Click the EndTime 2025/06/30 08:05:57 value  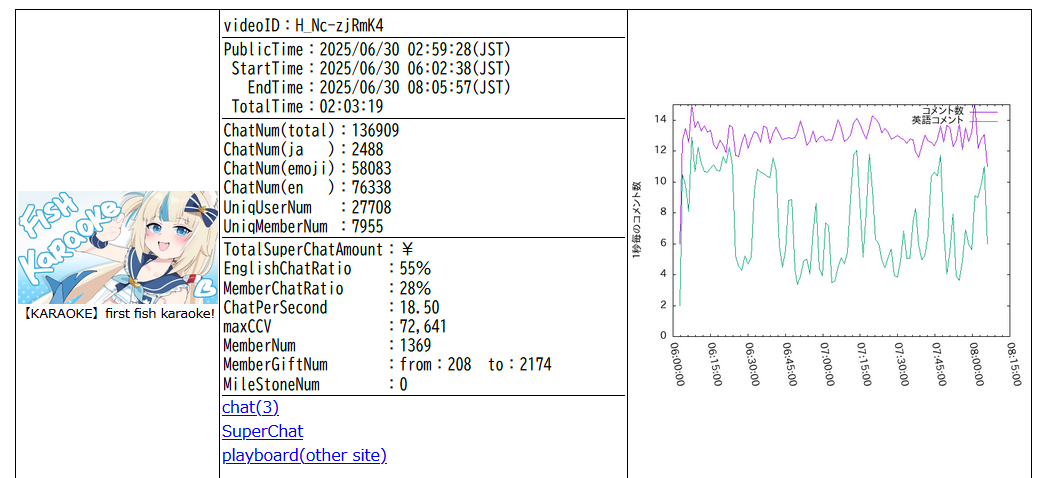pos(415,87)
